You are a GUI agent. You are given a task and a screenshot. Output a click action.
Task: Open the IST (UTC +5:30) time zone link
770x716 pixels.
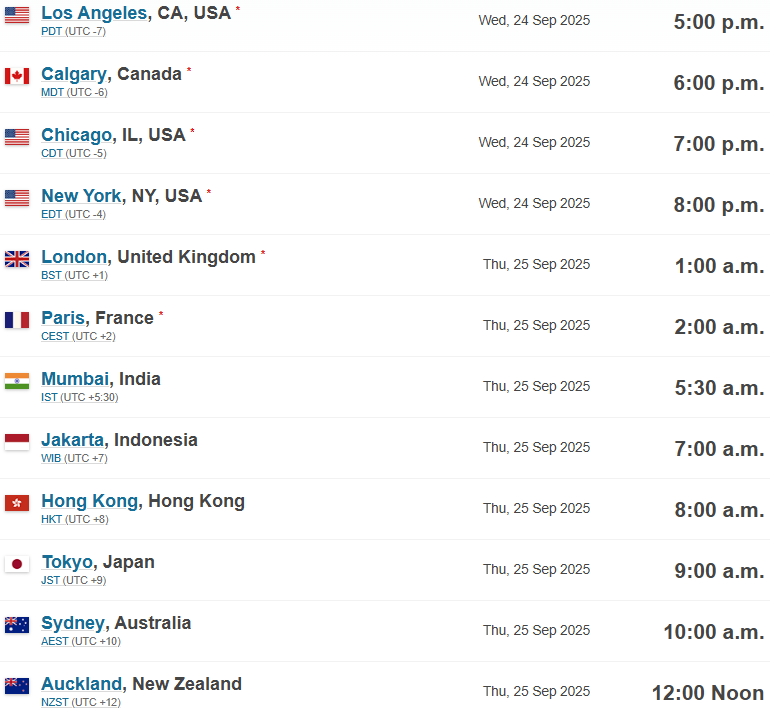[x=80, y=397]
